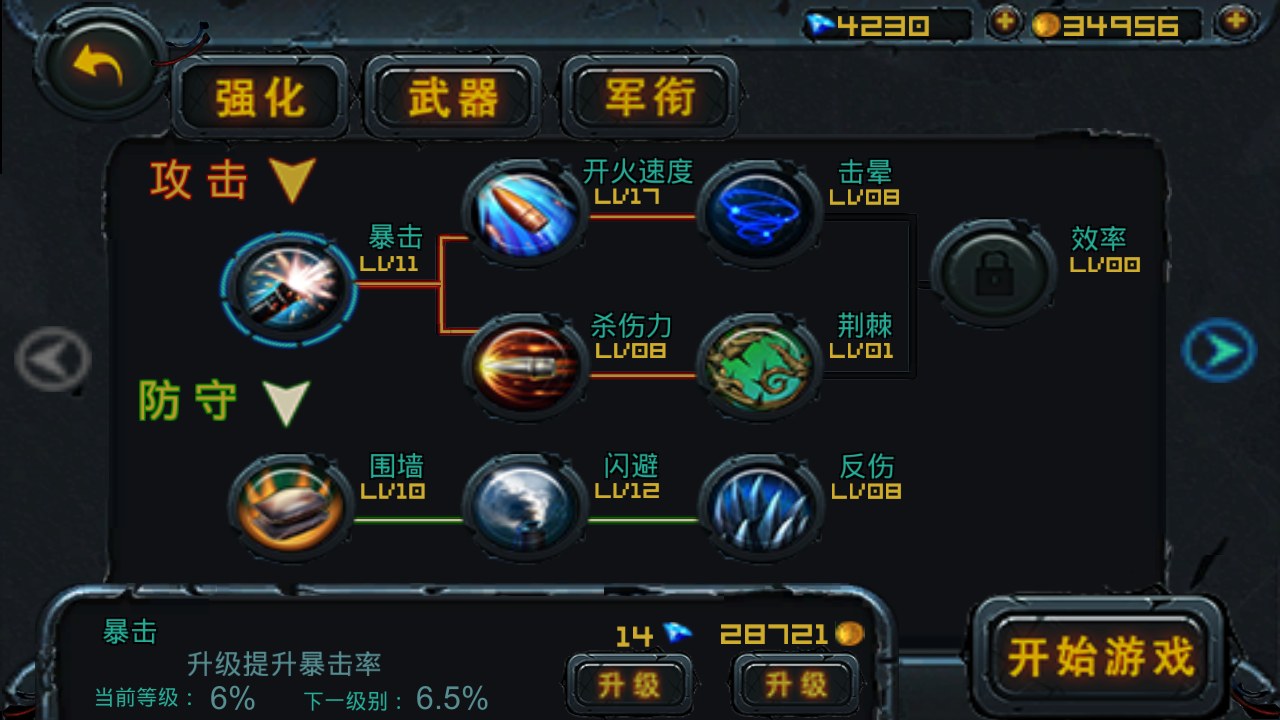
Task: Collapse the 攻击 section arrow
Action: 292,181
